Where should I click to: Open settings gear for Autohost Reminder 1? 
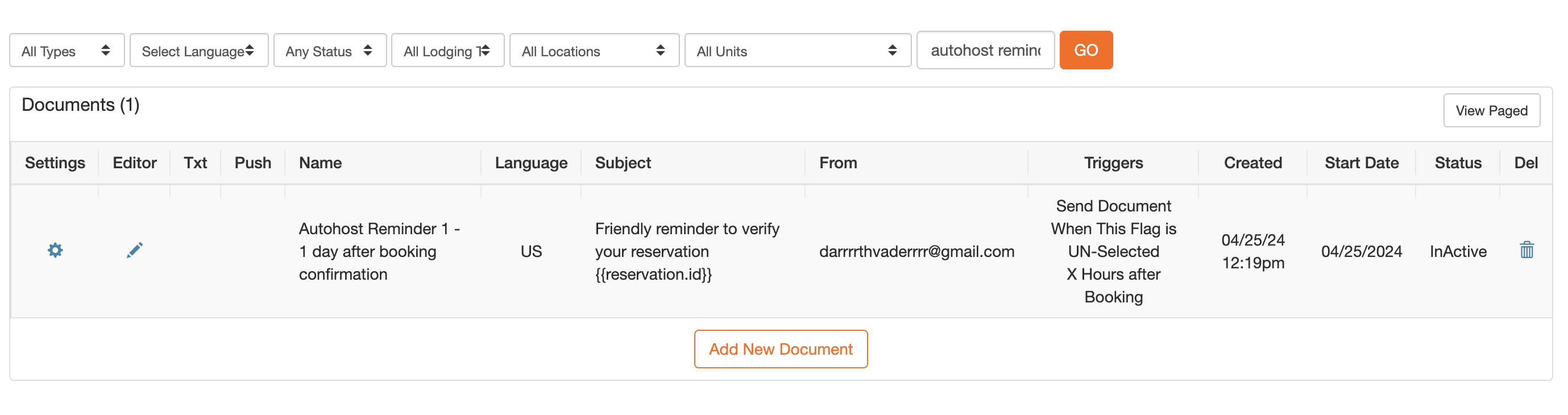click(55, 250)
